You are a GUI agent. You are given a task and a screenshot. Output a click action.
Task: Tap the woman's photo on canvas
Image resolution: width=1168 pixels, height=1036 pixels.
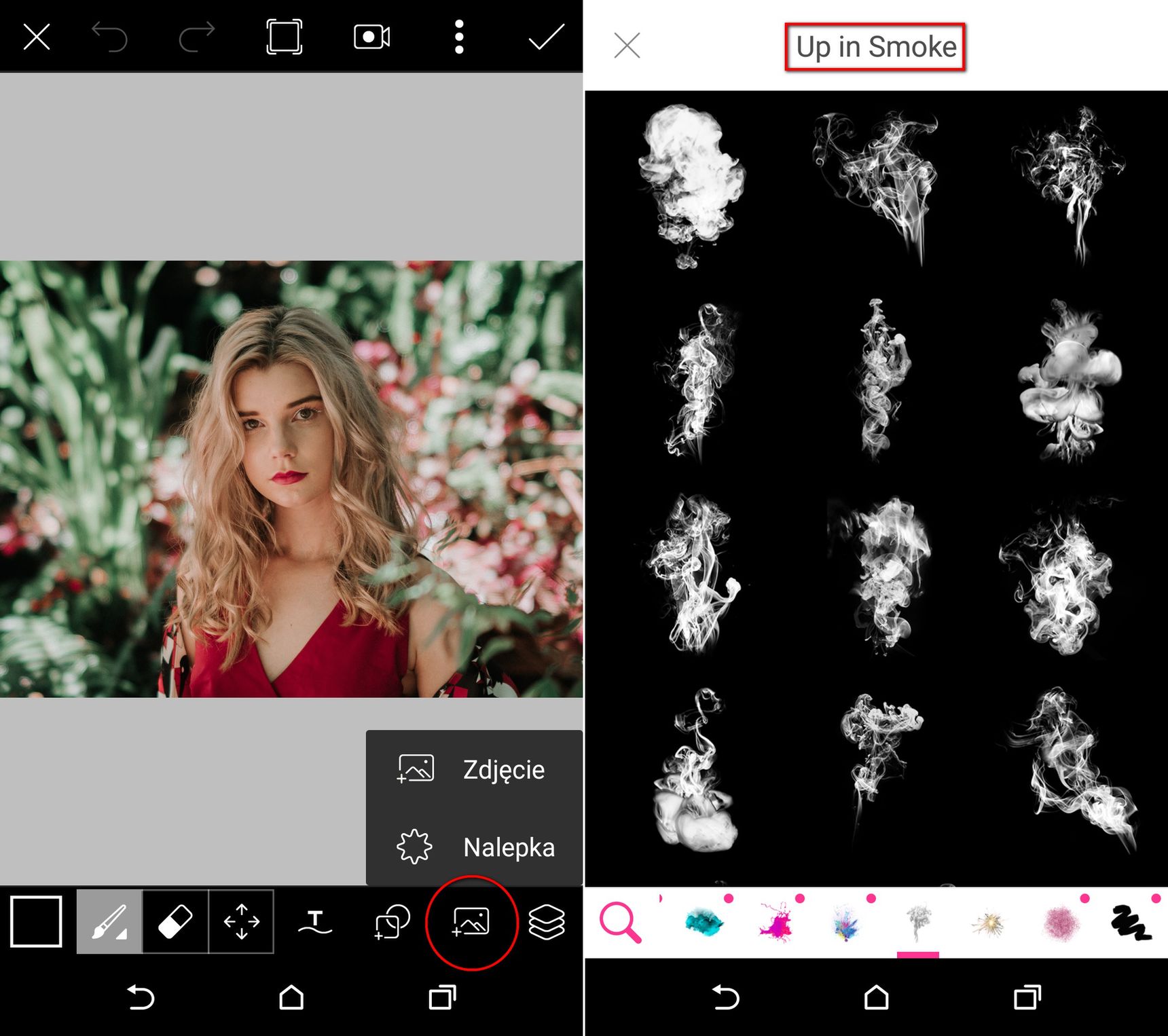coord(291,479)
